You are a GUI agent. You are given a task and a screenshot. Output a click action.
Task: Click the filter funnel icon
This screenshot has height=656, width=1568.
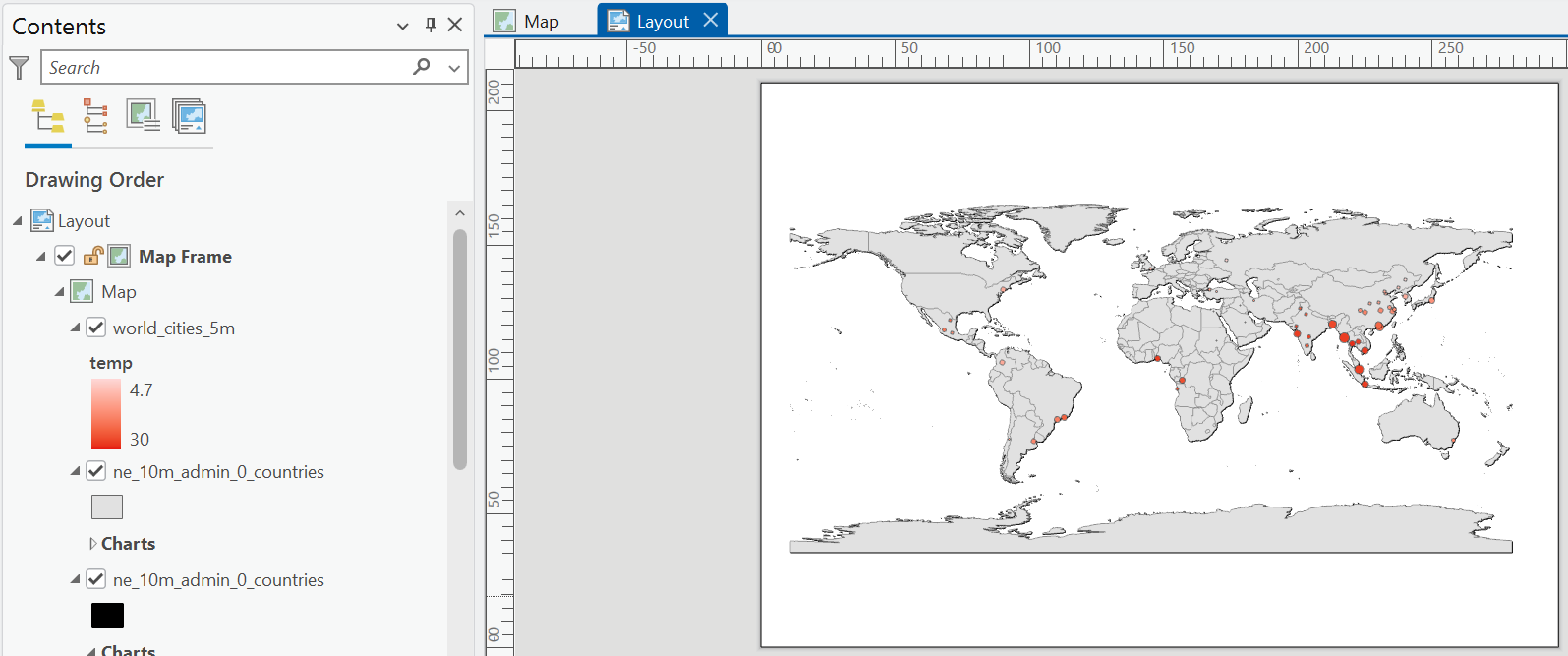coord(19,67)
